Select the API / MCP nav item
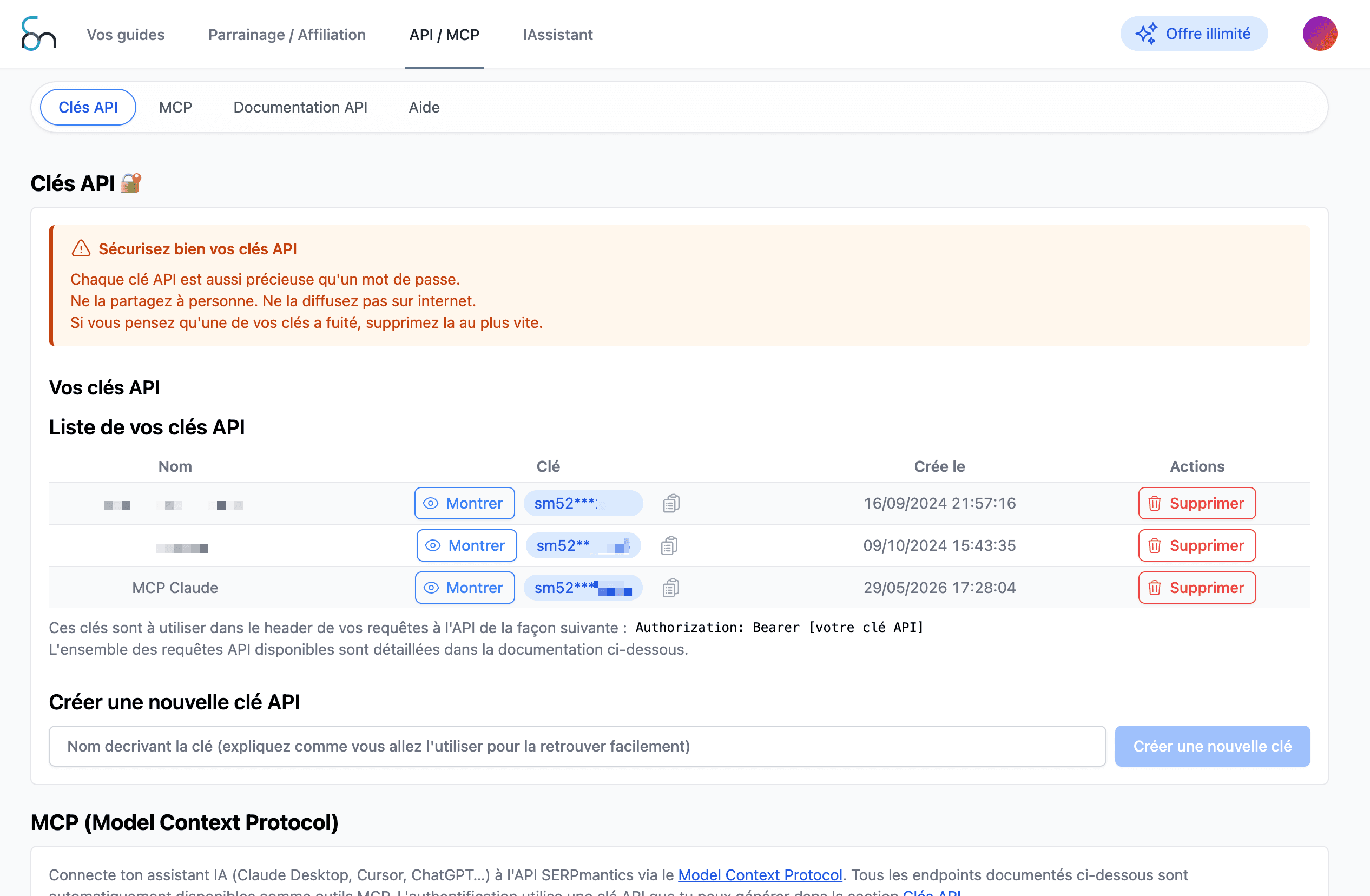Screen dimensions: 1370x896 click(444, 35)
